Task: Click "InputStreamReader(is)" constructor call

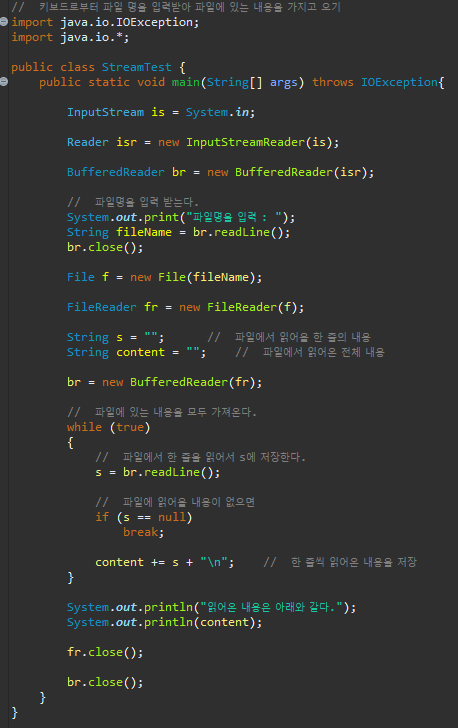Action: 259,142
